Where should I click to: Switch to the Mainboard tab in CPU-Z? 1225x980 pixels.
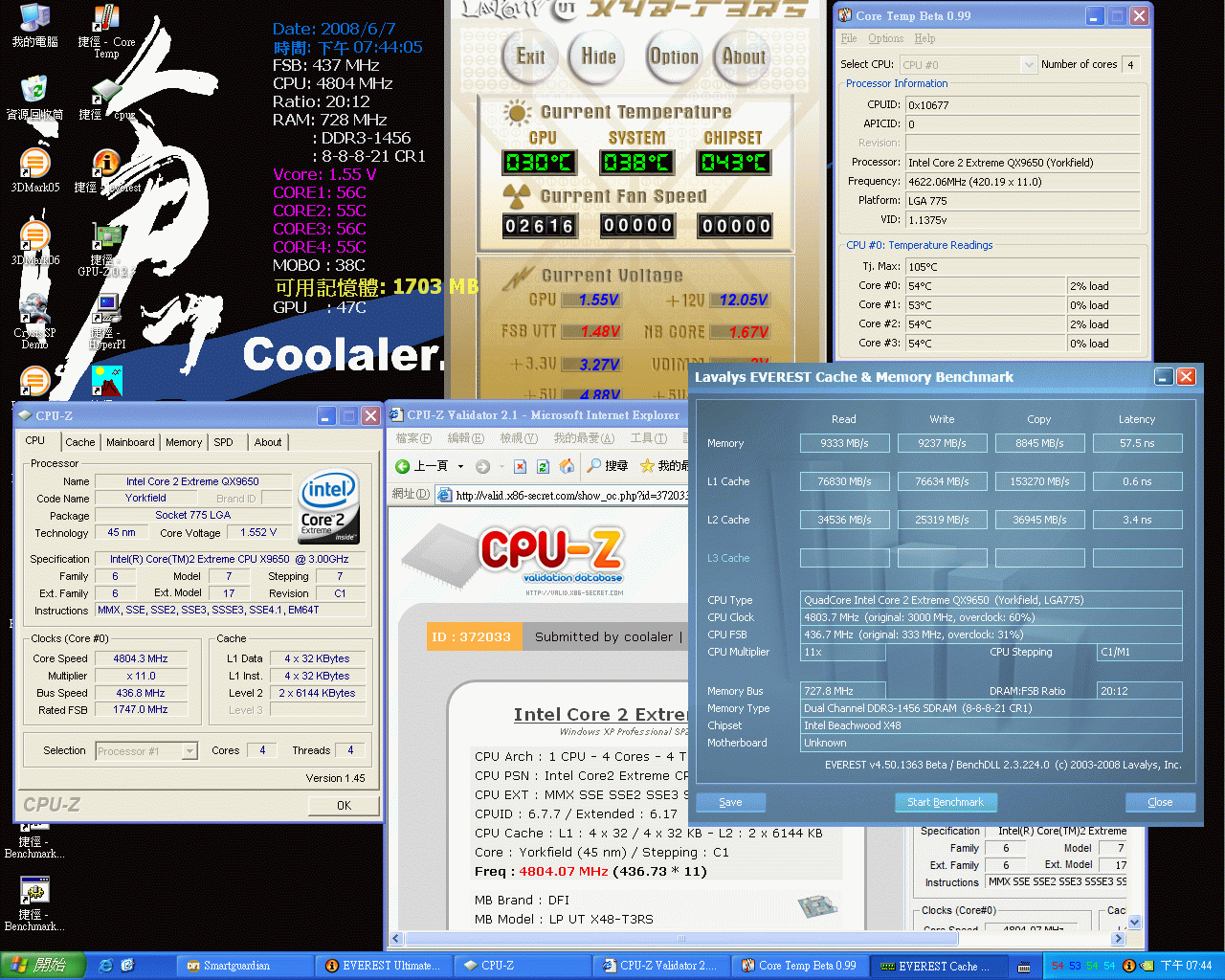click(130, 442)
